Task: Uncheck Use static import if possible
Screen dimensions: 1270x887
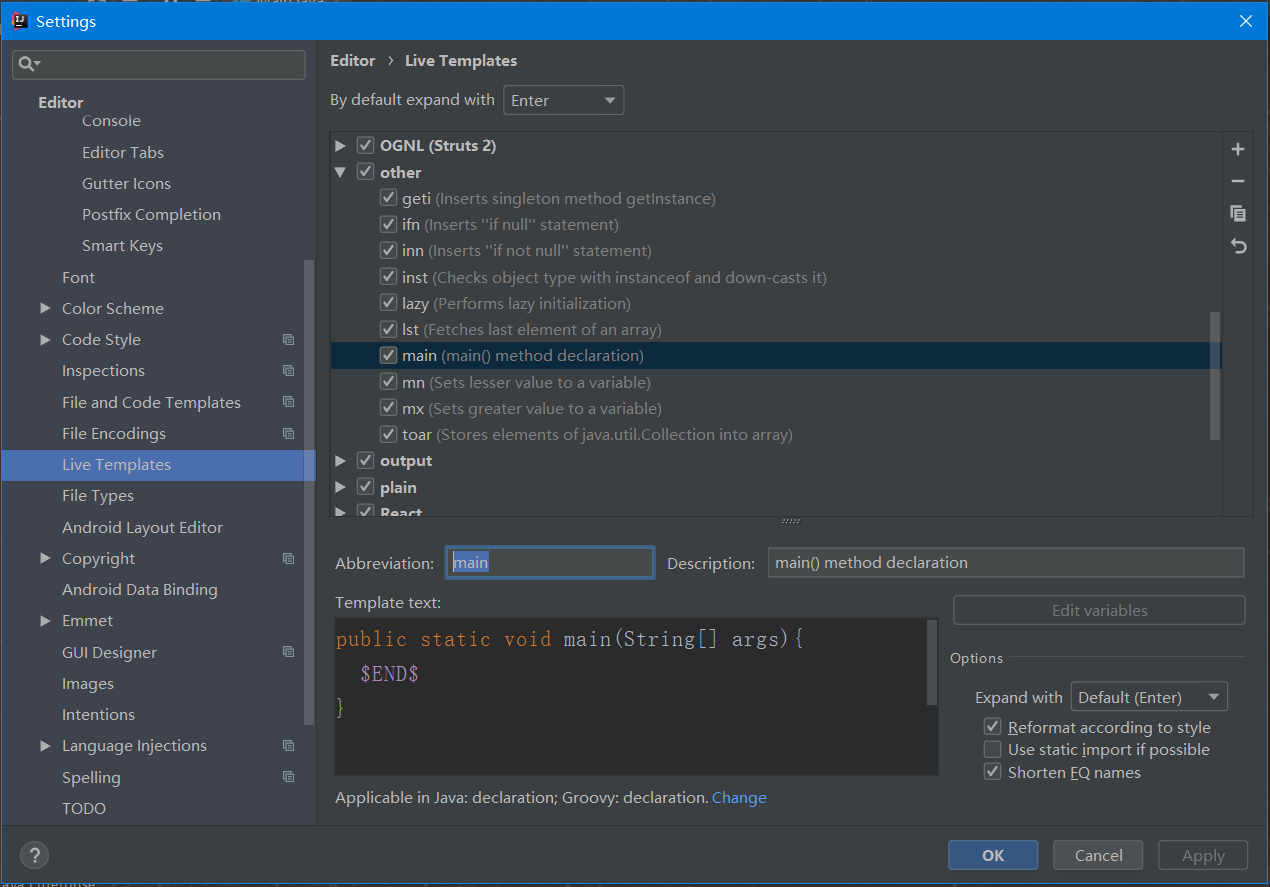Action: 992,749
